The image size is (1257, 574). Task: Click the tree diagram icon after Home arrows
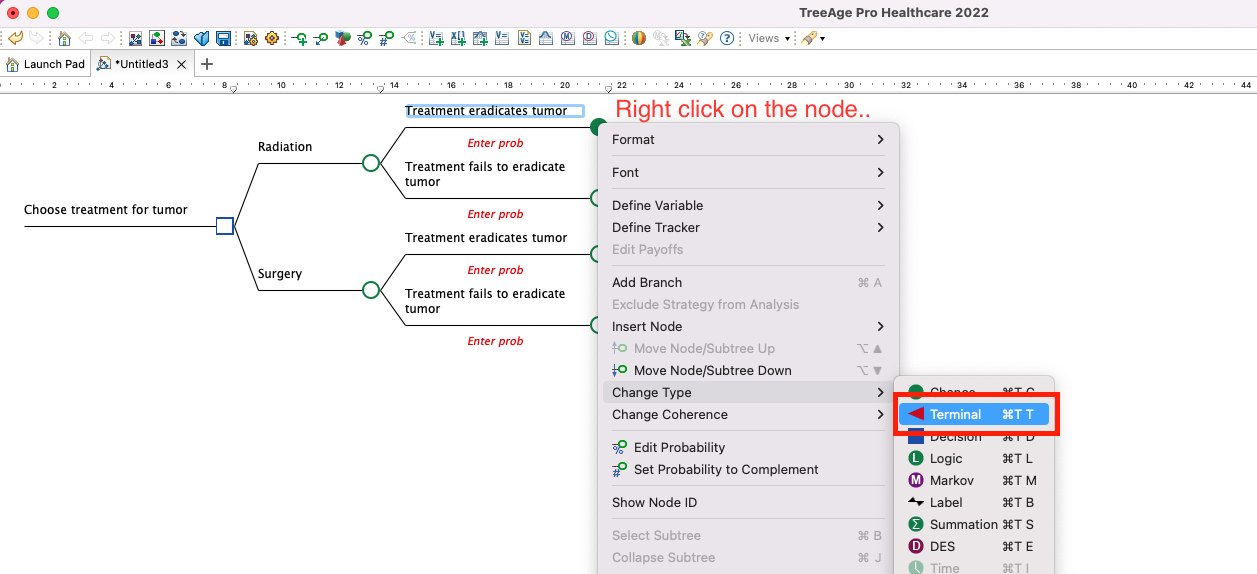click(137, 39)
